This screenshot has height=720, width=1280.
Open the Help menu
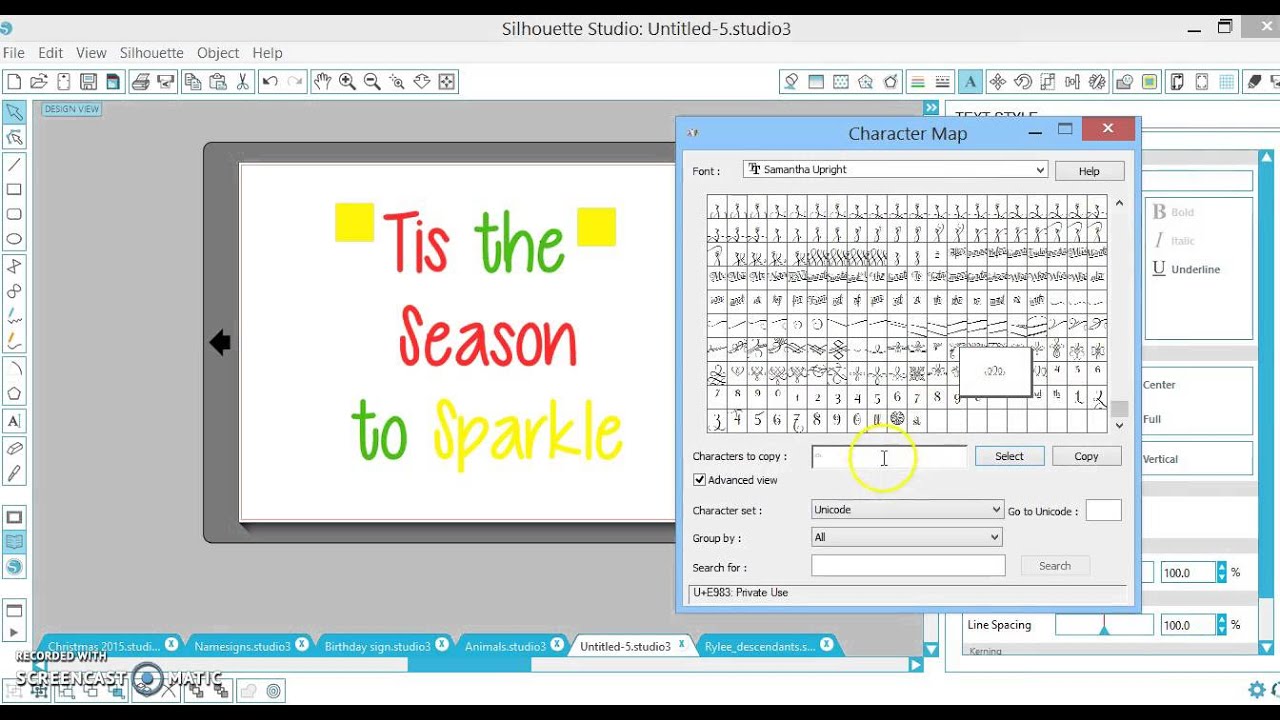pyautogui.click(x=267, y=53)
